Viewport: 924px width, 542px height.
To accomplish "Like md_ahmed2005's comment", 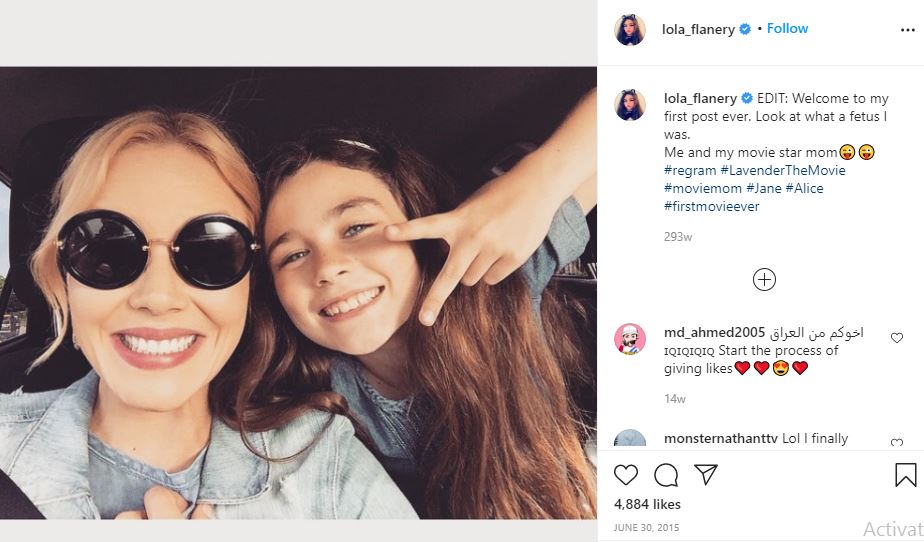I will pyautogui.click(x=896, y=338).
